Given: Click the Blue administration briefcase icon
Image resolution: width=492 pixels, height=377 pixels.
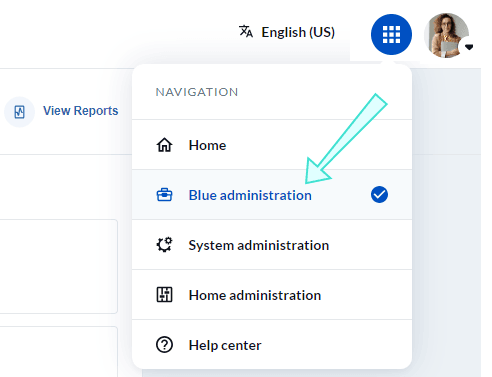Looking at the screenshot, I should 164,195.
